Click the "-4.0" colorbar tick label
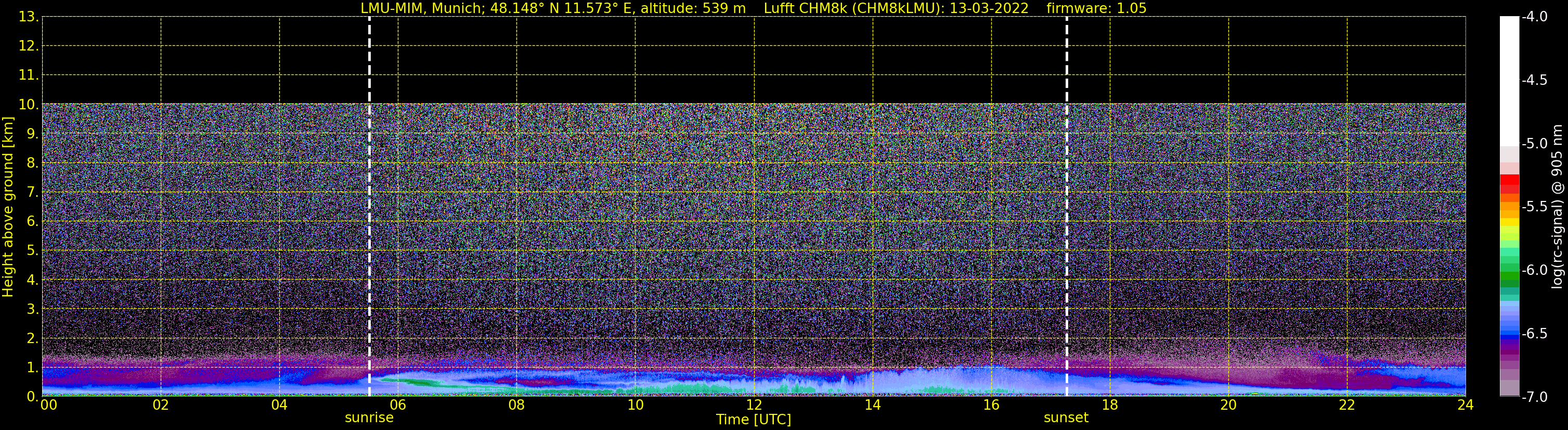 pos(1534,17)
